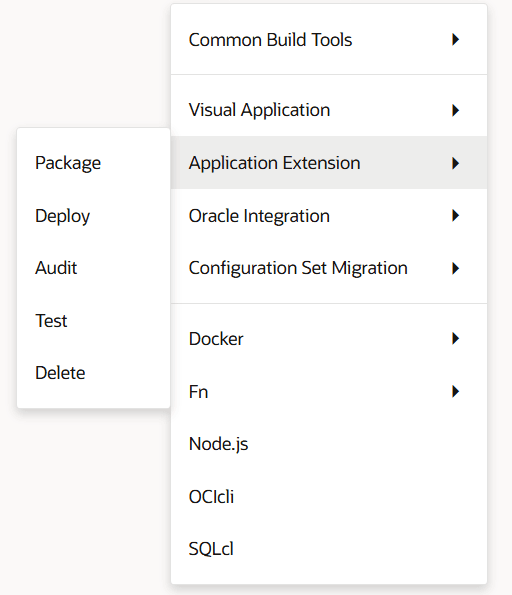512x595 pixels.
Task: Open the Common Build Tools menu item
Action: (329, 40)
